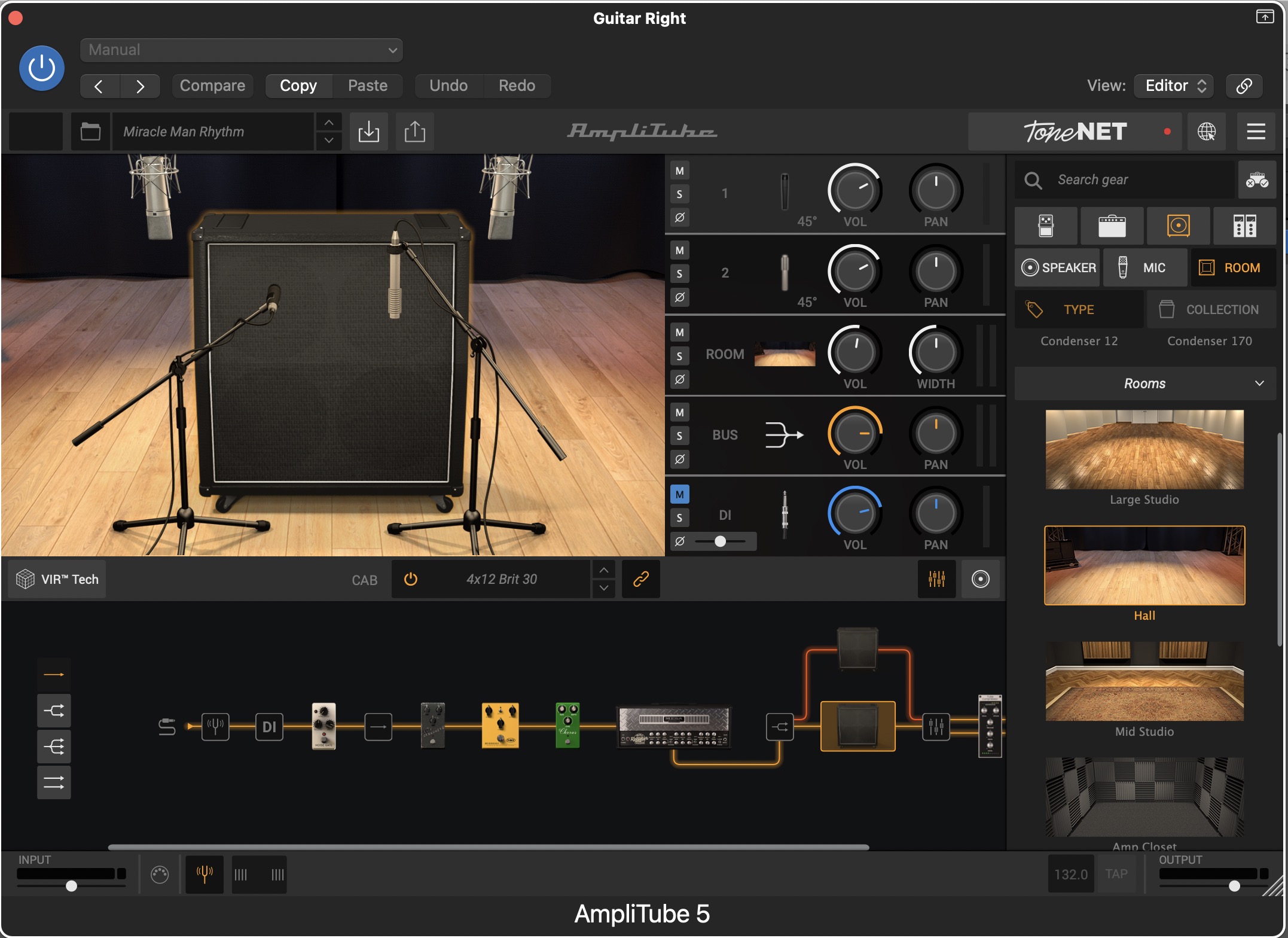Image resolution: width=1288 pixels, height=938 pixels.
Task: Click the DI phase delay slider
Action: pyautogui.click(x=720, y=542)
